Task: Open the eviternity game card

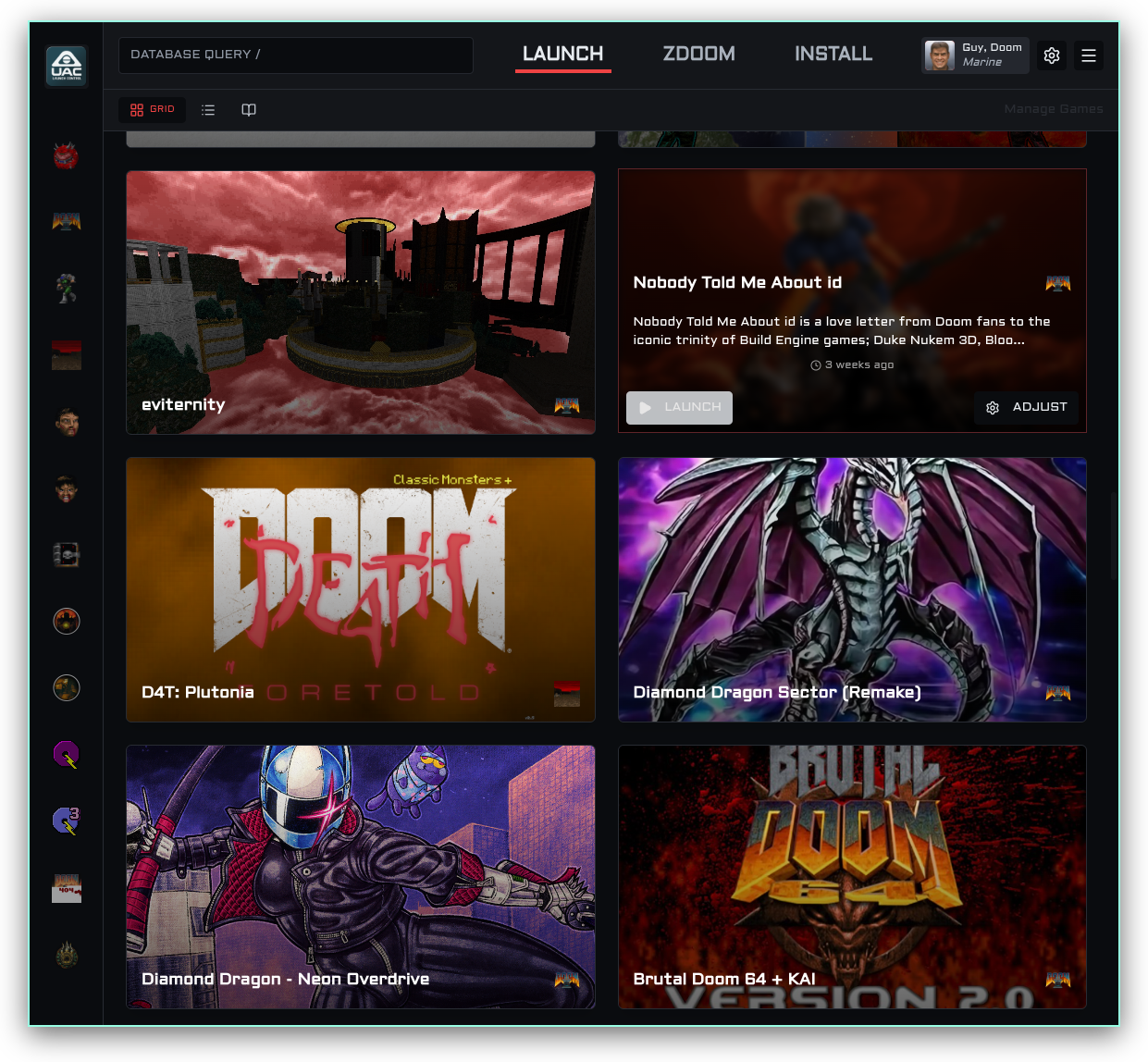Action: 361,303
